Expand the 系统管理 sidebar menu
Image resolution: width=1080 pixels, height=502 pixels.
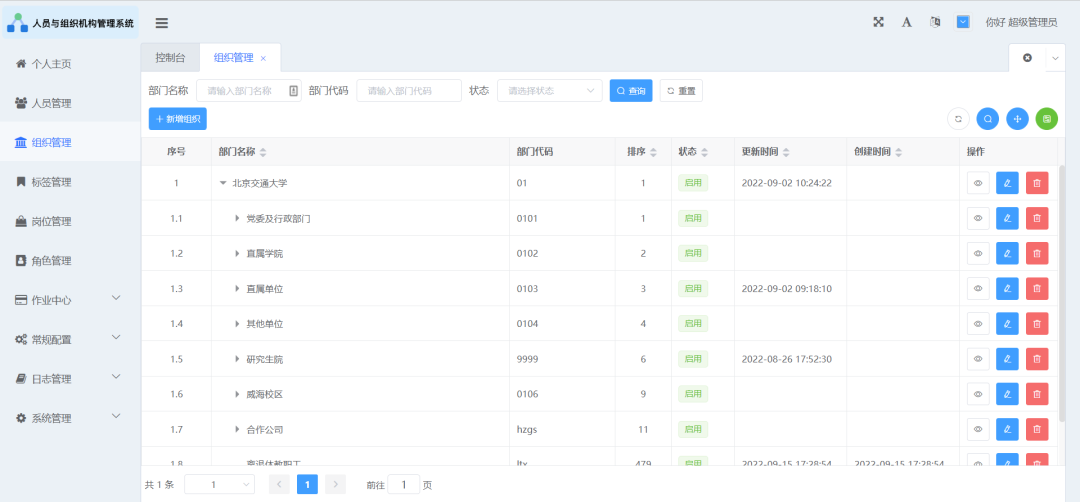click(x=69, y=418)
